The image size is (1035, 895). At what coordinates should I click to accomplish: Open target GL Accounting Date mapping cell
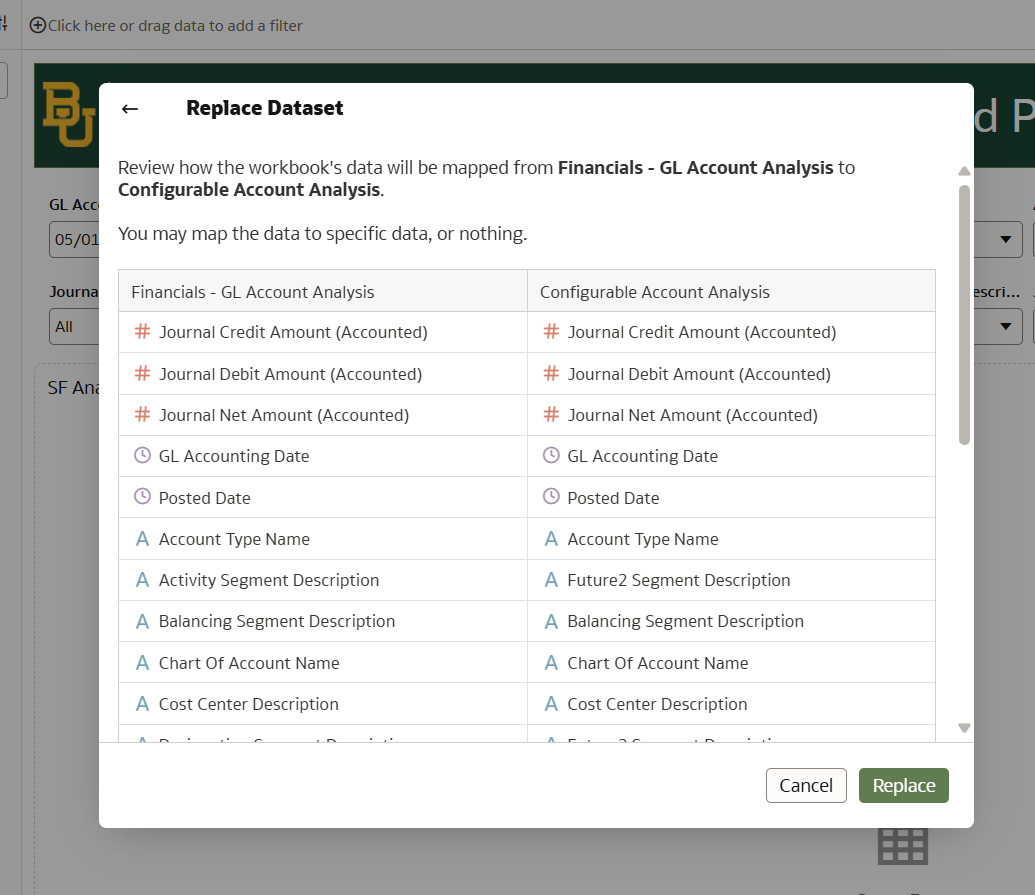point(731,456)
